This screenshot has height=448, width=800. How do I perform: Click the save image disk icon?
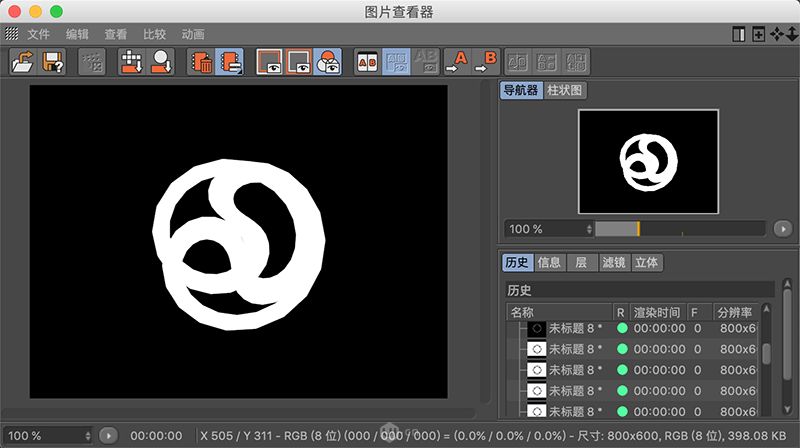click(53, 63)
